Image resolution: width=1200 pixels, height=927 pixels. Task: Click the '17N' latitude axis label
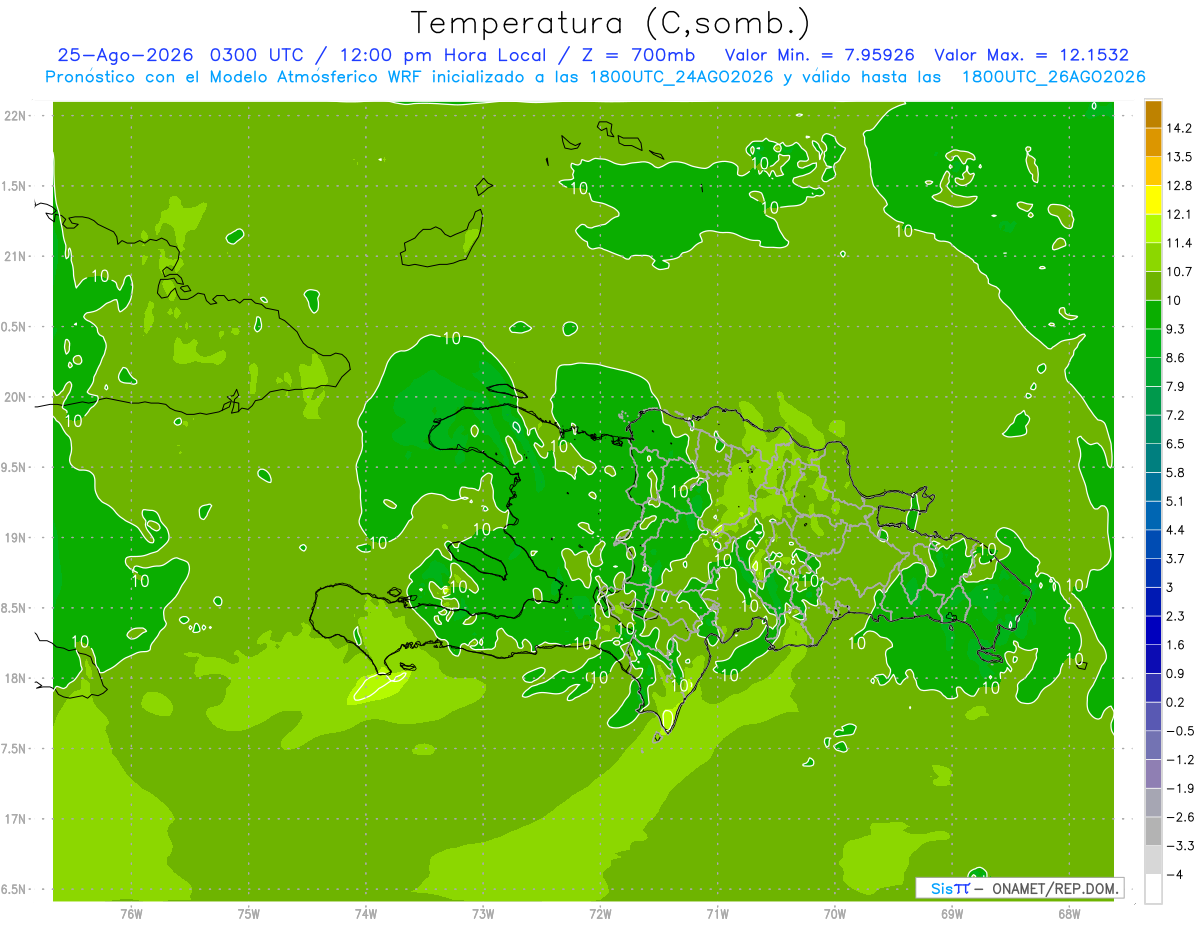point(16,819)
